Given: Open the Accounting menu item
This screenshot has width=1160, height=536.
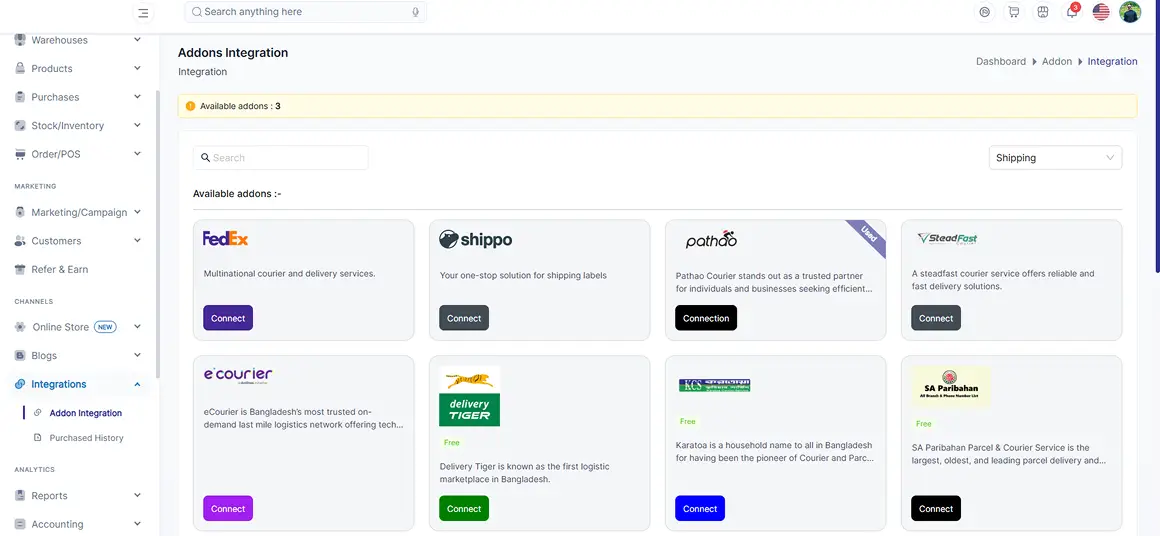Looking at the screenshot, I should tap(57, 524).
